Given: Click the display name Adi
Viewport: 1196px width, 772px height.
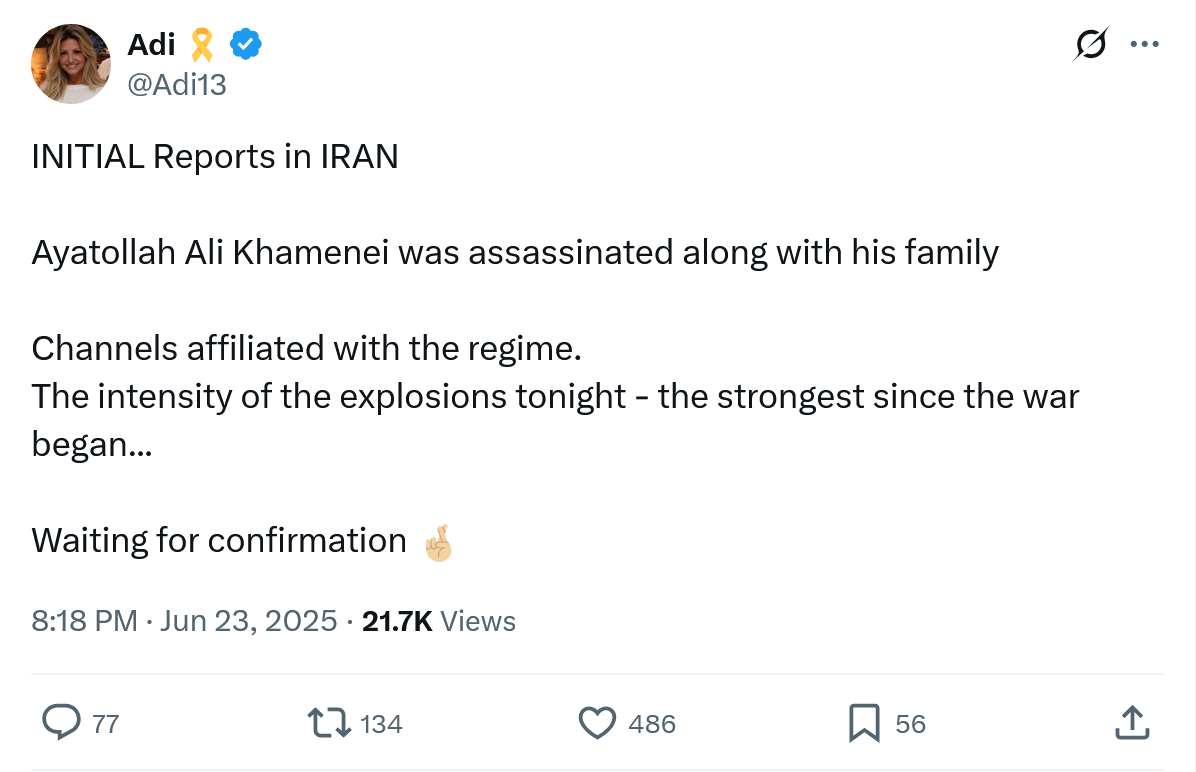Looking at the screenshot, I should (x=151, y=44).
